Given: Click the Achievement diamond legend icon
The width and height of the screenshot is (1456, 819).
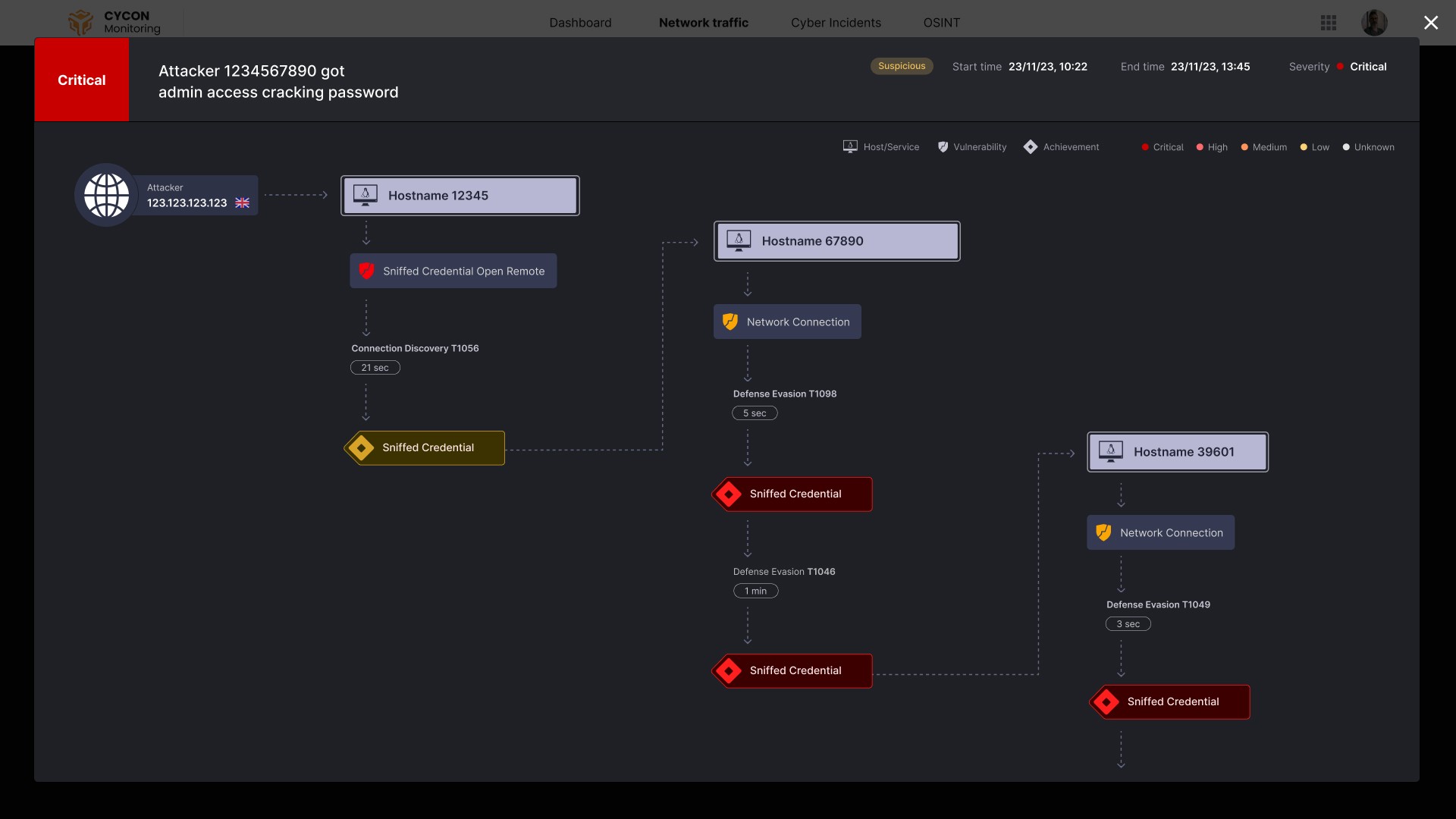Looking at the screenshot, I should (1030, 146).
